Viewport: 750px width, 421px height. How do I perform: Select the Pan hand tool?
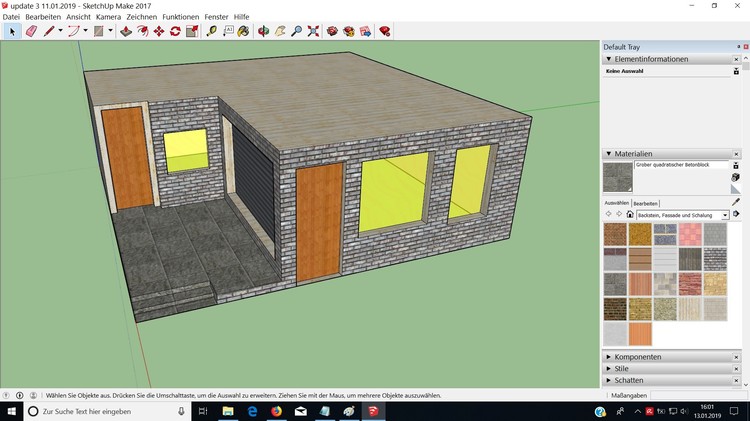280,32
